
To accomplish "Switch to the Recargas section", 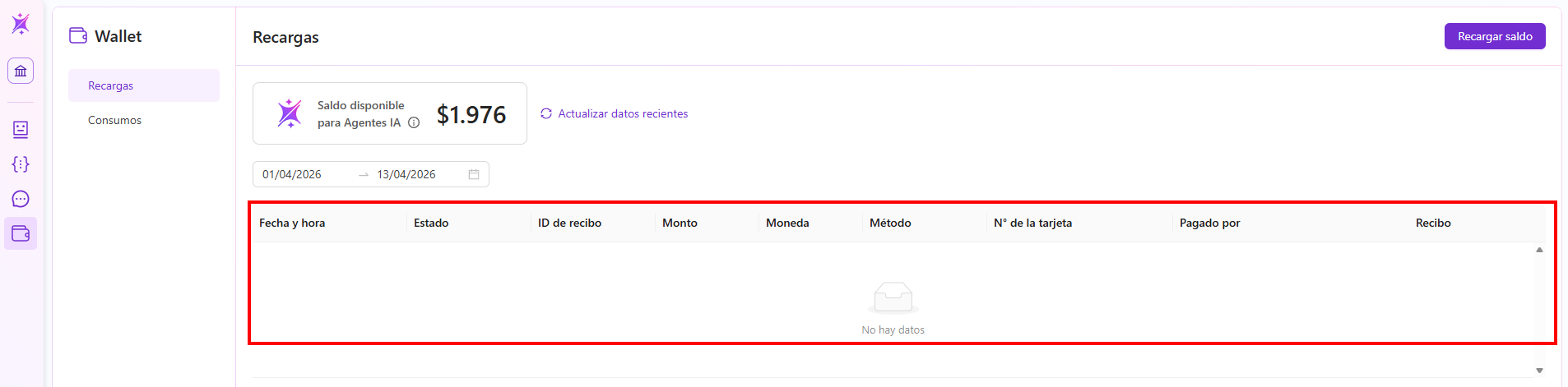I will (111, 85).
